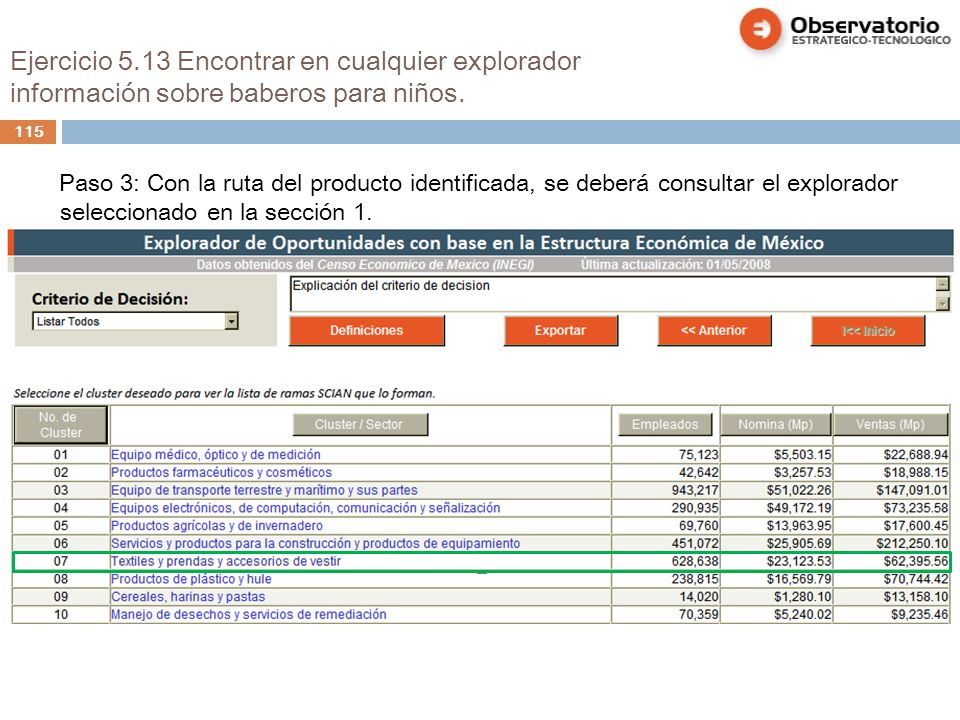The image size is (960, 720).
Task: Sort by Nomina (Mp) column header
Action: pyautogui.click(x=776, y=424)
